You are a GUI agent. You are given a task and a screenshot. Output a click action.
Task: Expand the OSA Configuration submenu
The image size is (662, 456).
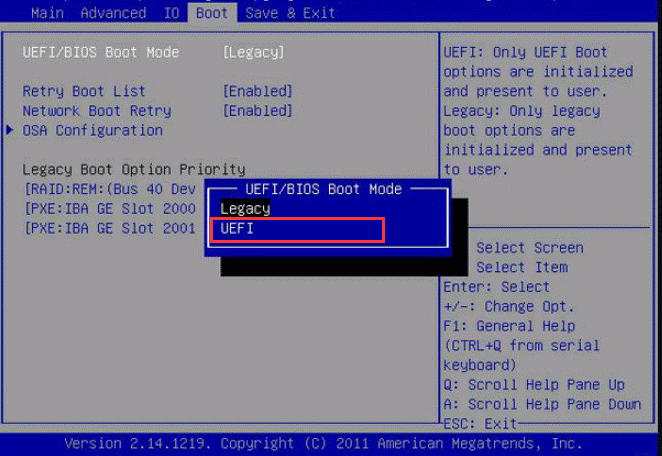(x=92, y=130)
